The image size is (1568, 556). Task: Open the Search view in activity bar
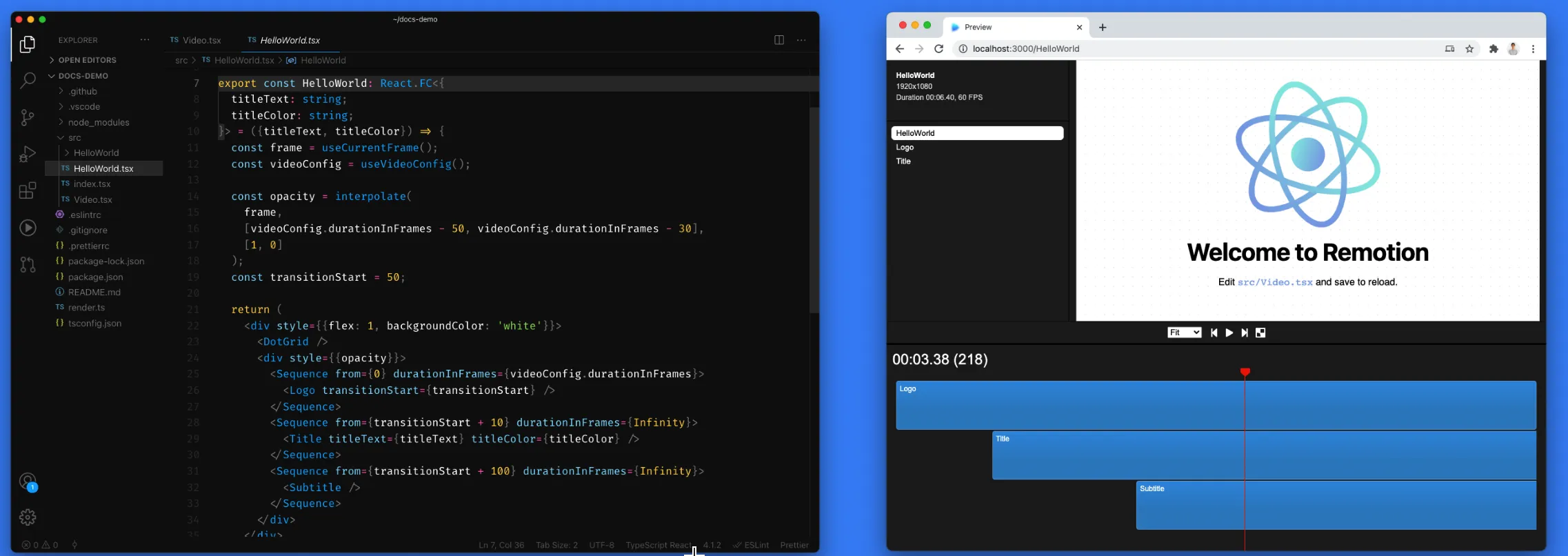(x=28, y=81)
